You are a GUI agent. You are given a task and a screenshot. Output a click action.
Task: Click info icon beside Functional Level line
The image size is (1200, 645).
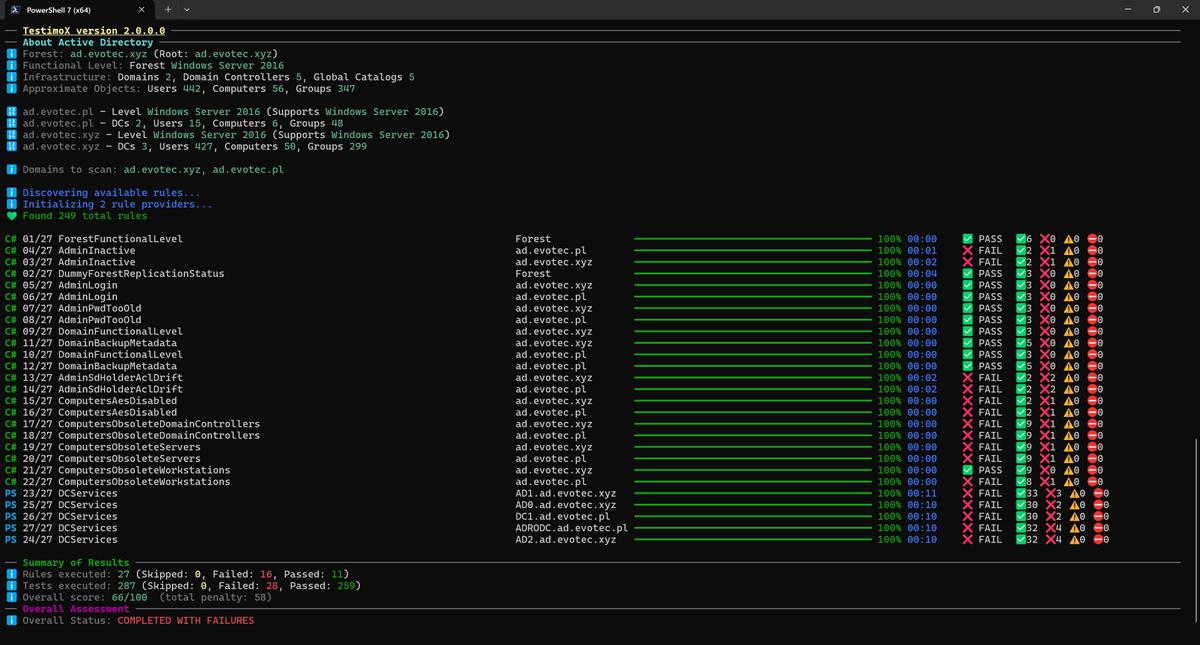point(11,66)
